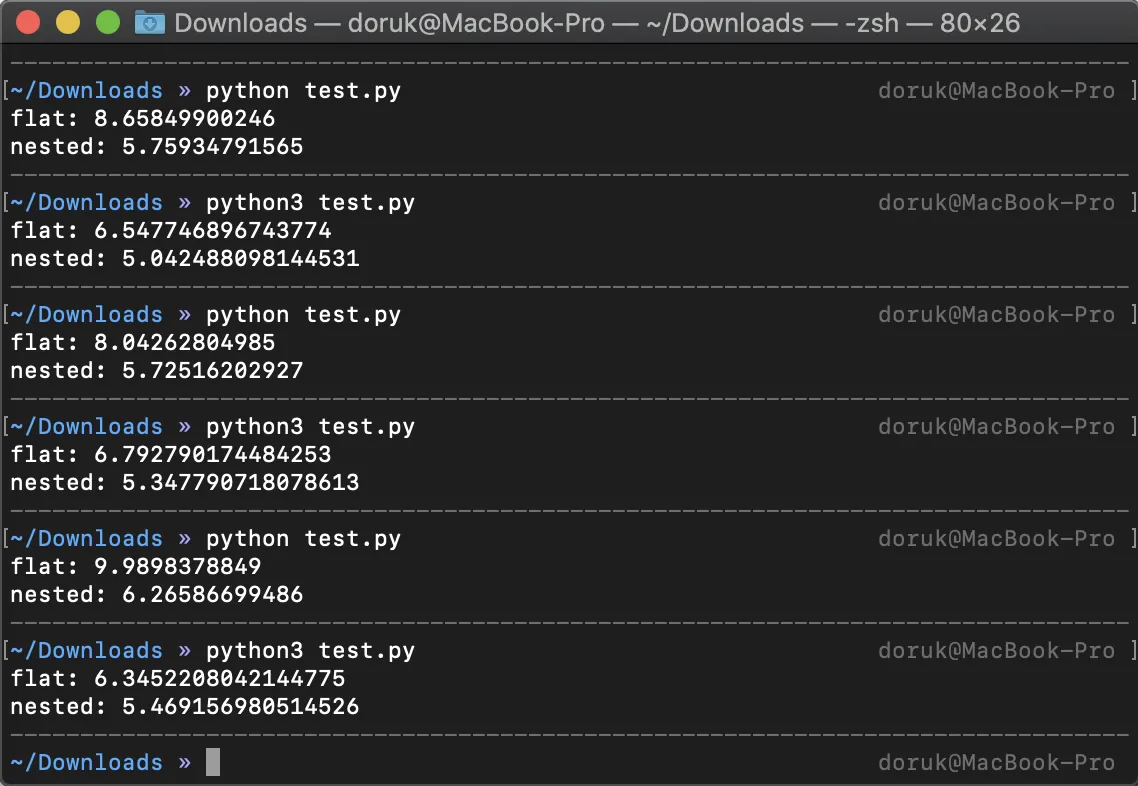Image resolution: width=1138 pixels, height=786 pixels.
Task: Click the output line nested: 6.26586699486
Action: 156,595
